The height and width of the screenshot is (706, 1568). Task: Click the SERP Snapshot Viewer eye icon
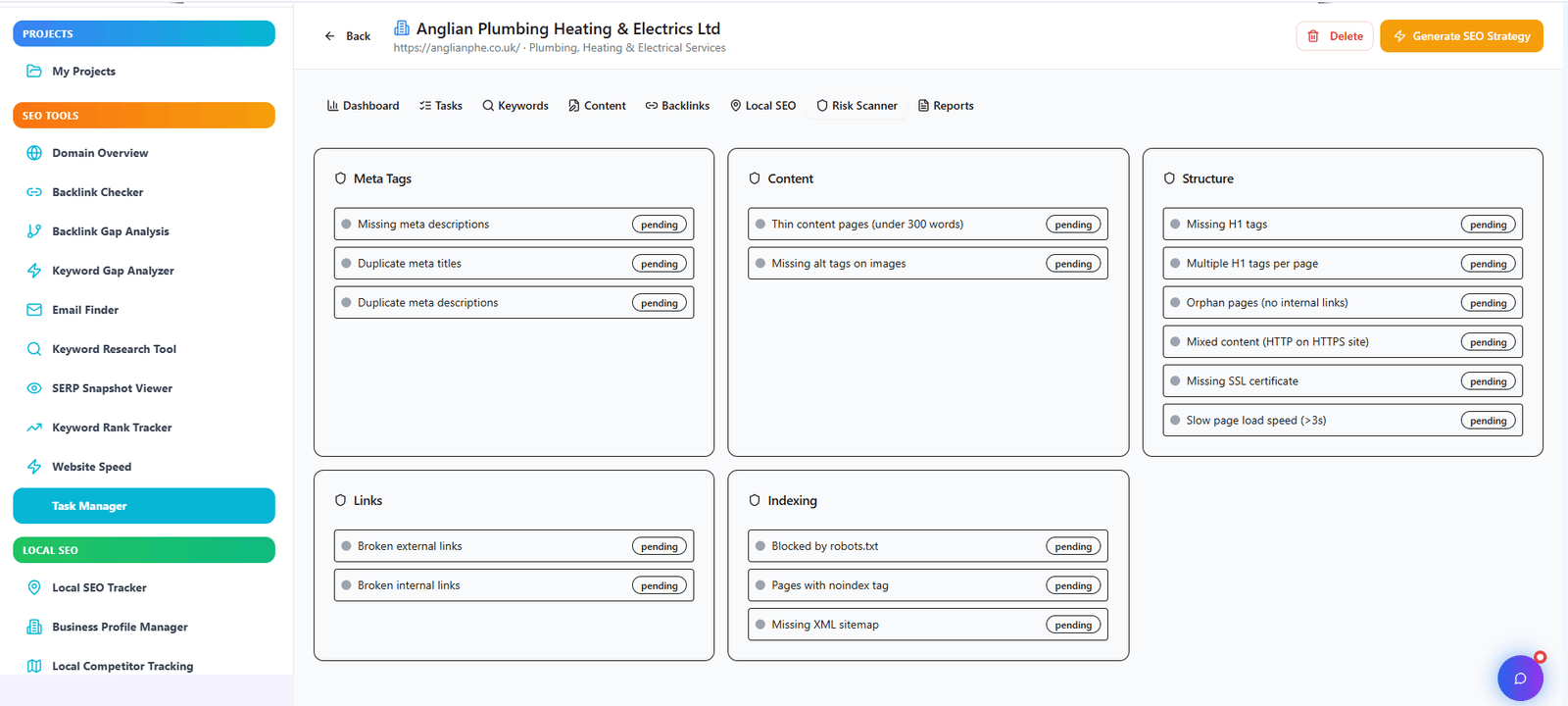(34, 388)
